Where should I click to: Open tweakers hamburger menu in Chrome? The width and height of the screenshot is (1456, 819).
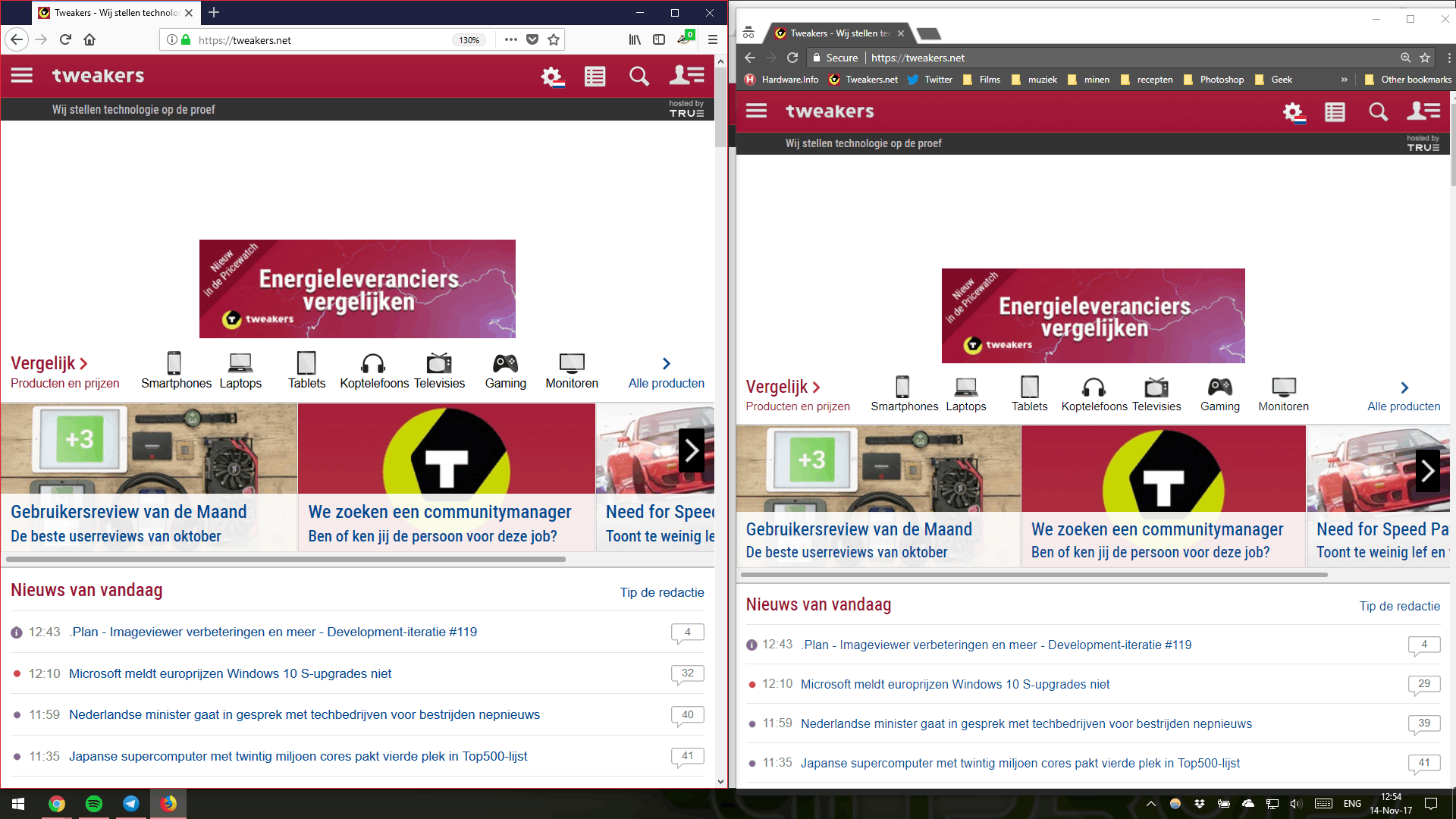(x=756, y=111)
